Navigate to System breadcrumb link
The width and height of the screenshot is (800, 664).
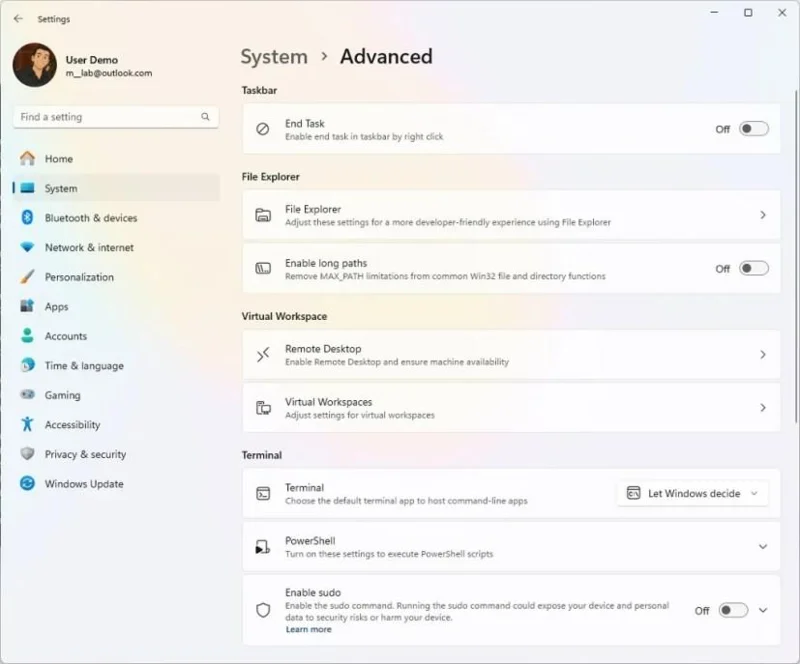(274, 57)
